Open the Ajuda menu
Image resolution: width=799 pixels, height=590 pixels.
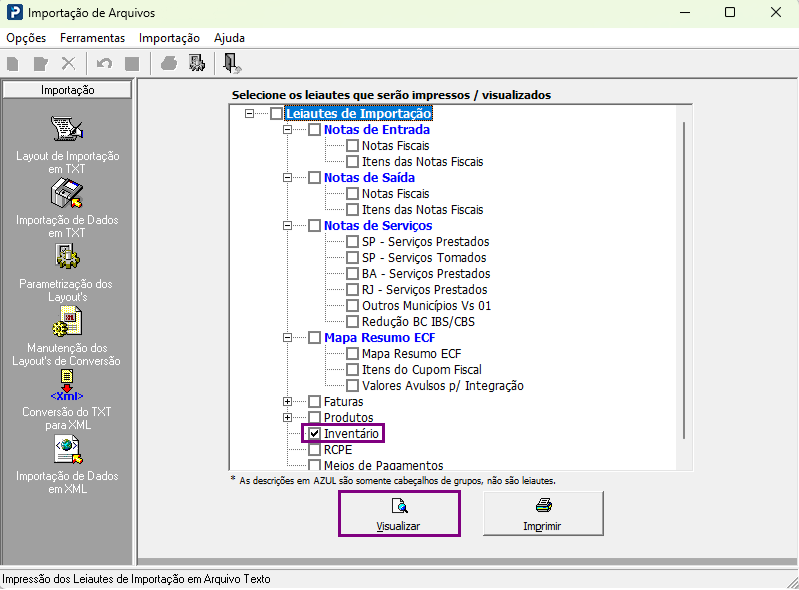point(229,38)
